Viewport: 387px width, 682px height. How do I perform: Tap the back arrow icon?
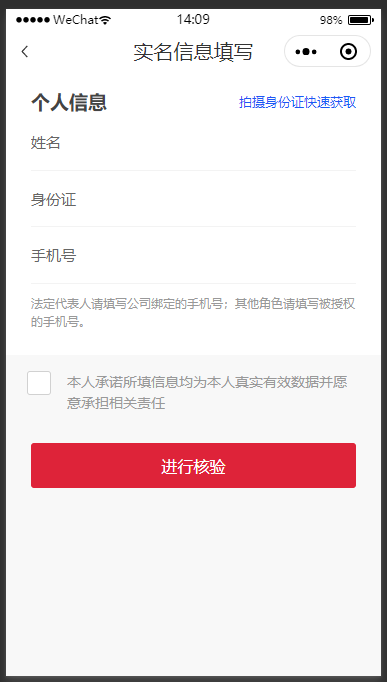point(25,52)
